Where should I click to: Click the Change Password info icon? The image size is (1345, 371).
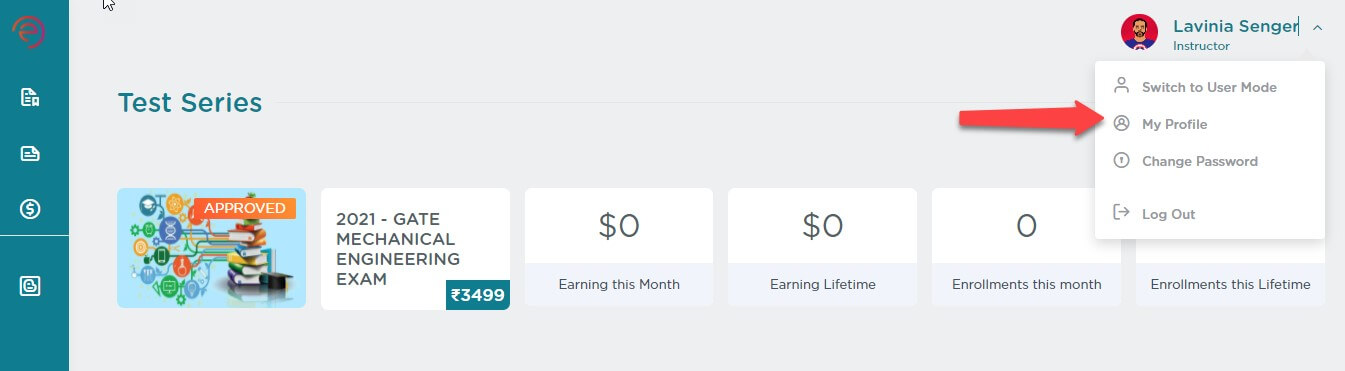1121,161
